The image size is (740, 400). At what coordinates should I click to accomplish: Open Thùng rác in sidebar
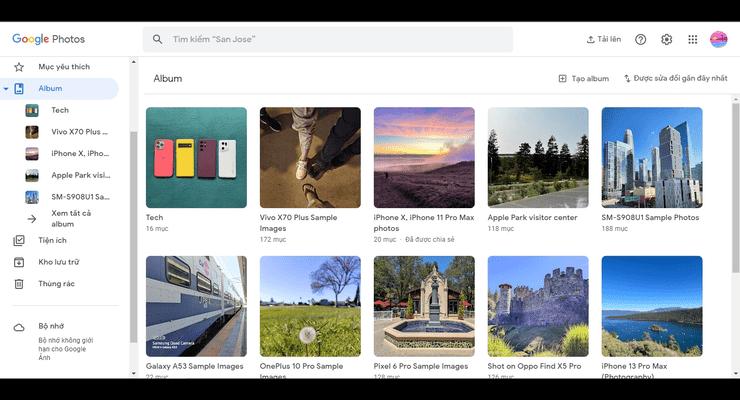click(x=56, y=283)
